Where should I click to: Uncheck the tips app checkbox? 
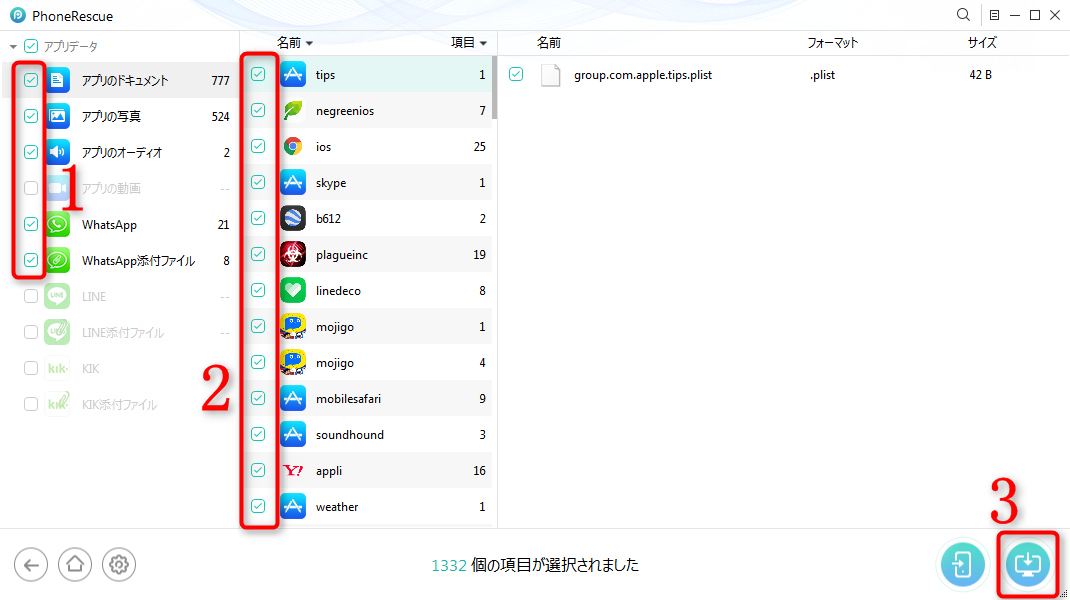click(x=258, y=74)
